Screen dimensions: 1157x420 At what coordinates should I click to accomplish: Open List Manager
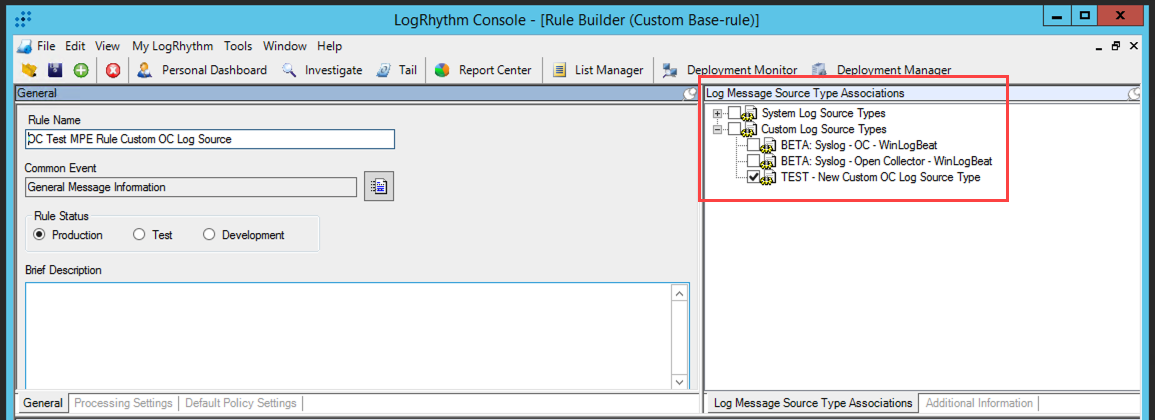[x=599, y=70]
